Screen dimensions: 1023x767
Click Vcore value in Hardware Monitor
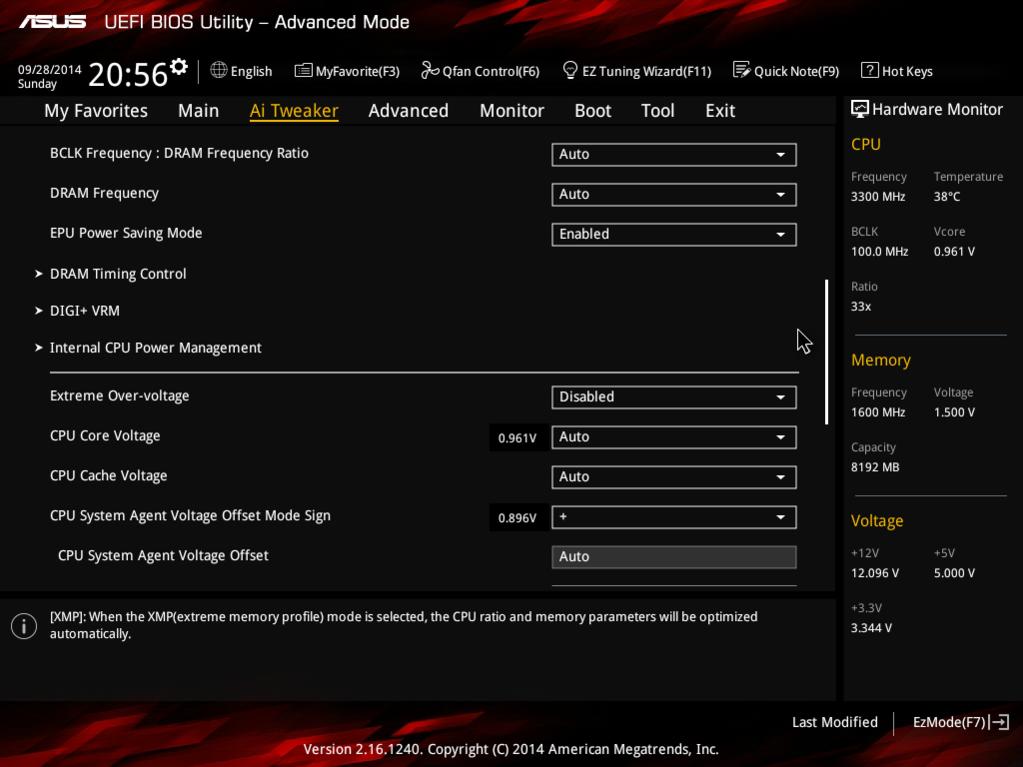954,251
